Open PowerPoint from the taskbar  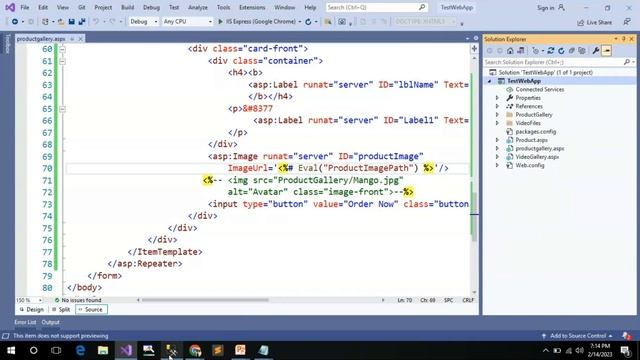[x=240, y=350]
